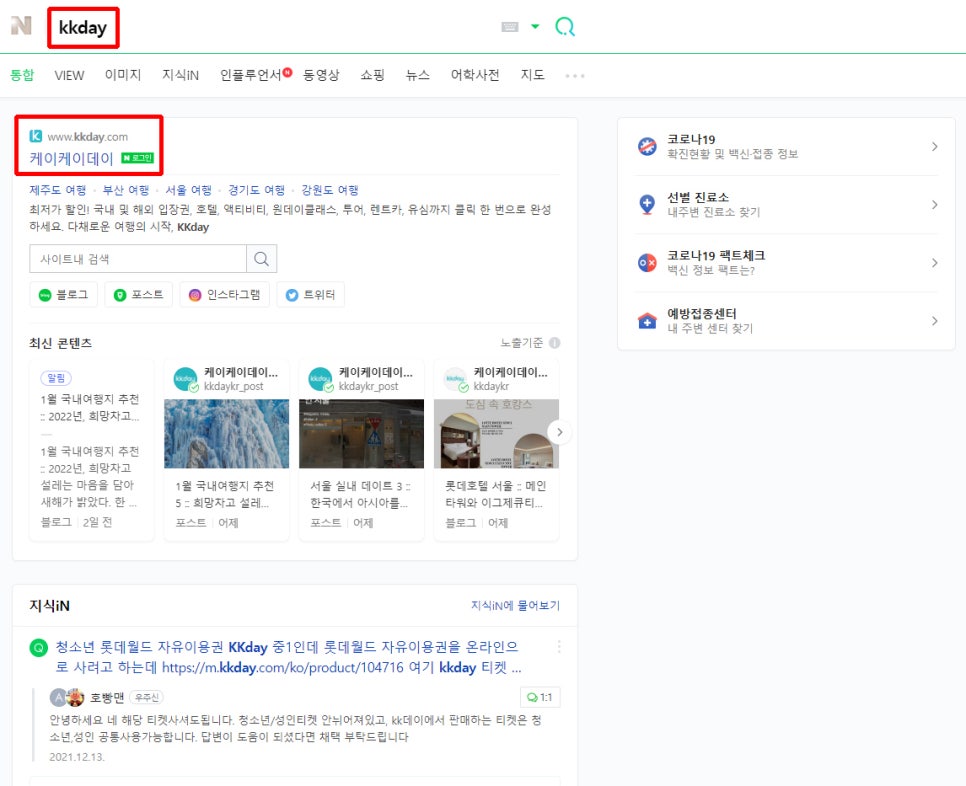966x786 pixels.
Task: Open the 코로나19 팩트체크 item
Action: coord(786,263)
